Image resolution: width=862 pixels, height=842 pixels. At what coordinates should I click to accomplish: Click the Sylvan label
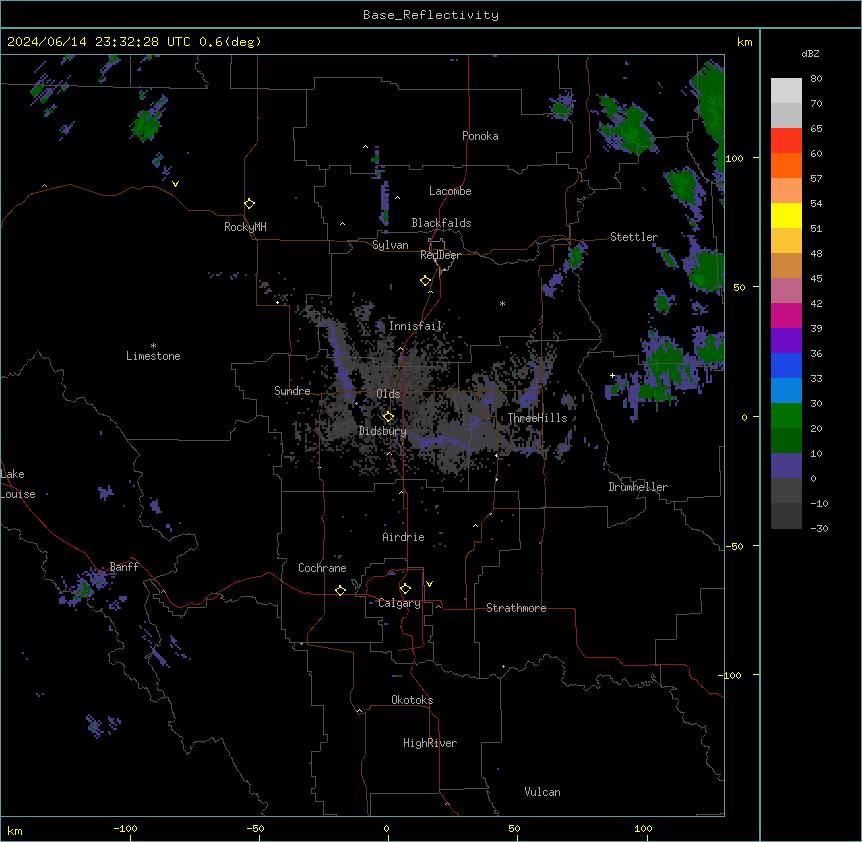click(x=390, y=245)
